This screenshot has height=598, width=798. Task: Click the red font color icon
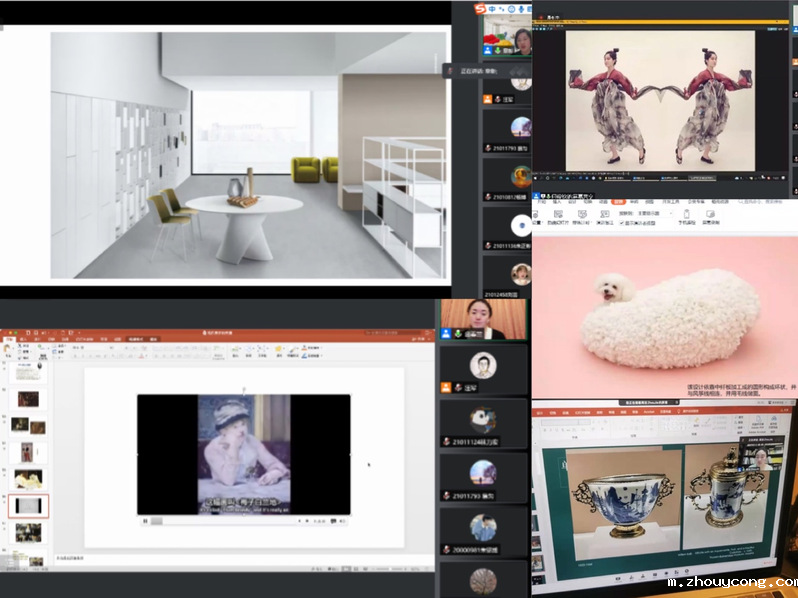tap(141, 356)
